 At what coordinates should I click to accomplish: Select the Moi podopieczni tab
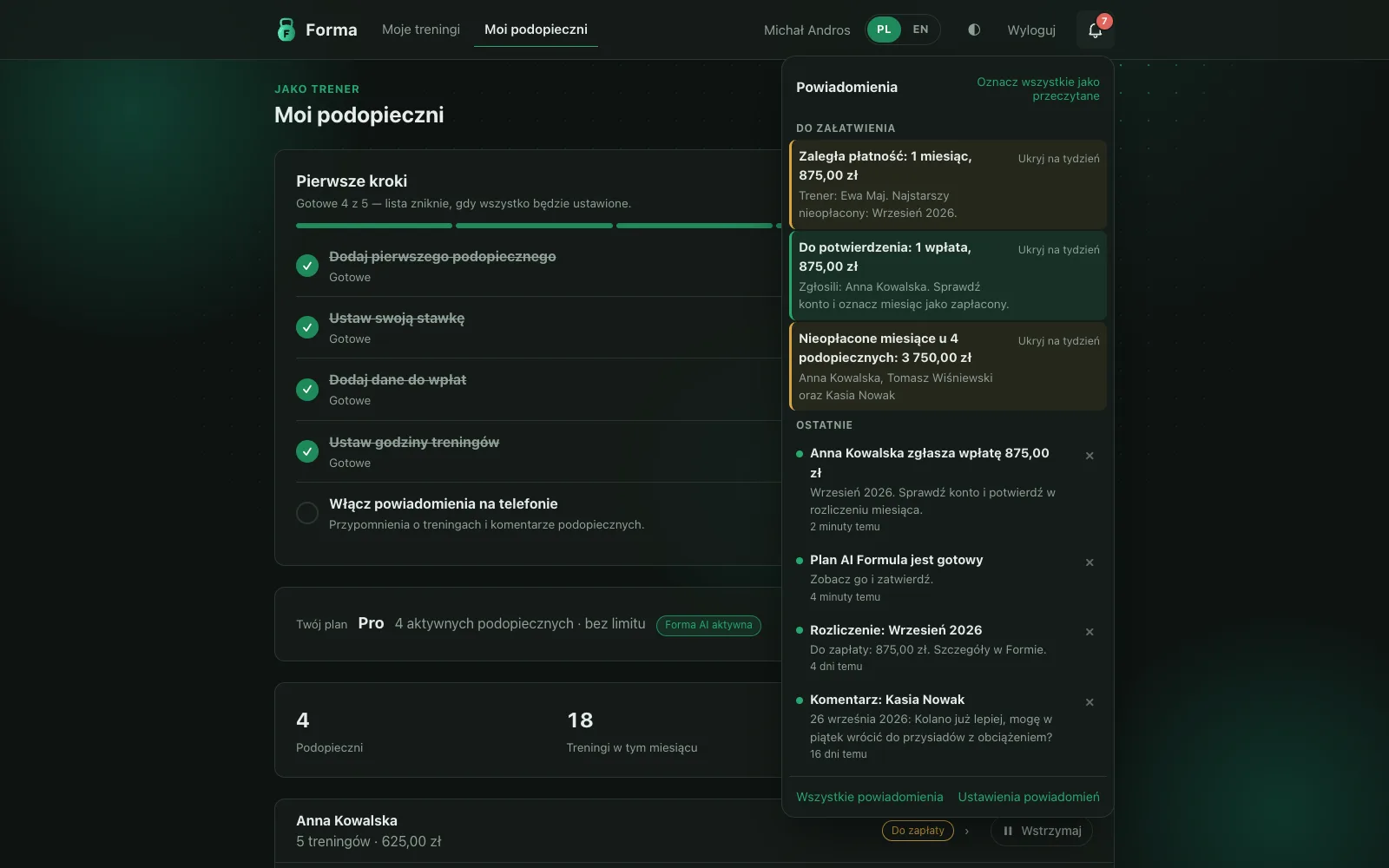[x=536, y=30]
